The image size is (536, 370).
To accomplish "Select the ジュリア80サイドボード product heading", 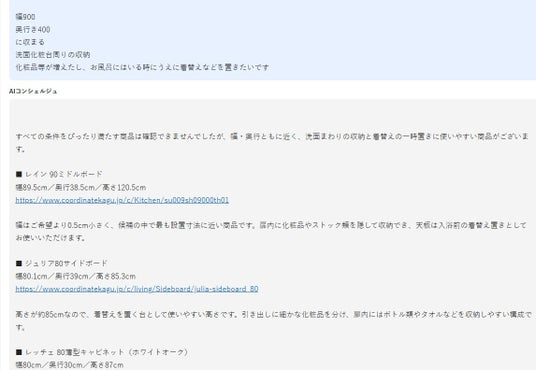I will point(66,263).
